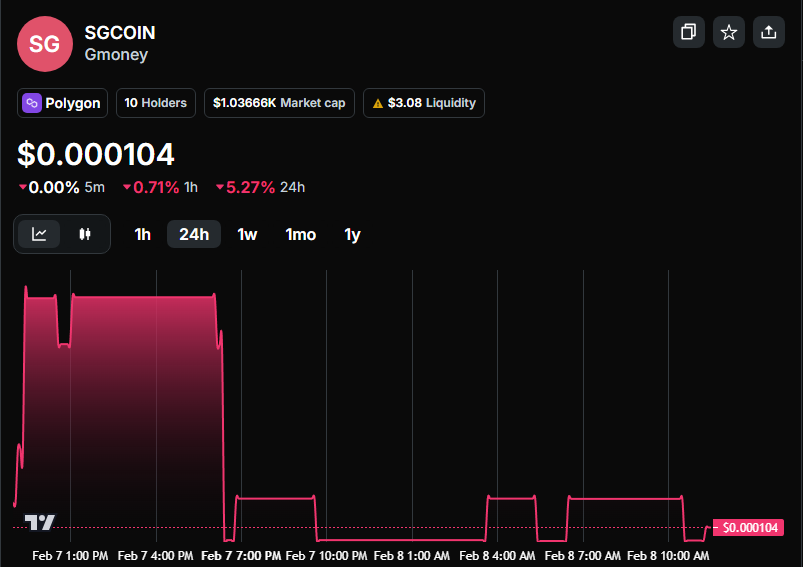
Task: Select the 1w time range
Action: [x=247, y=235]
